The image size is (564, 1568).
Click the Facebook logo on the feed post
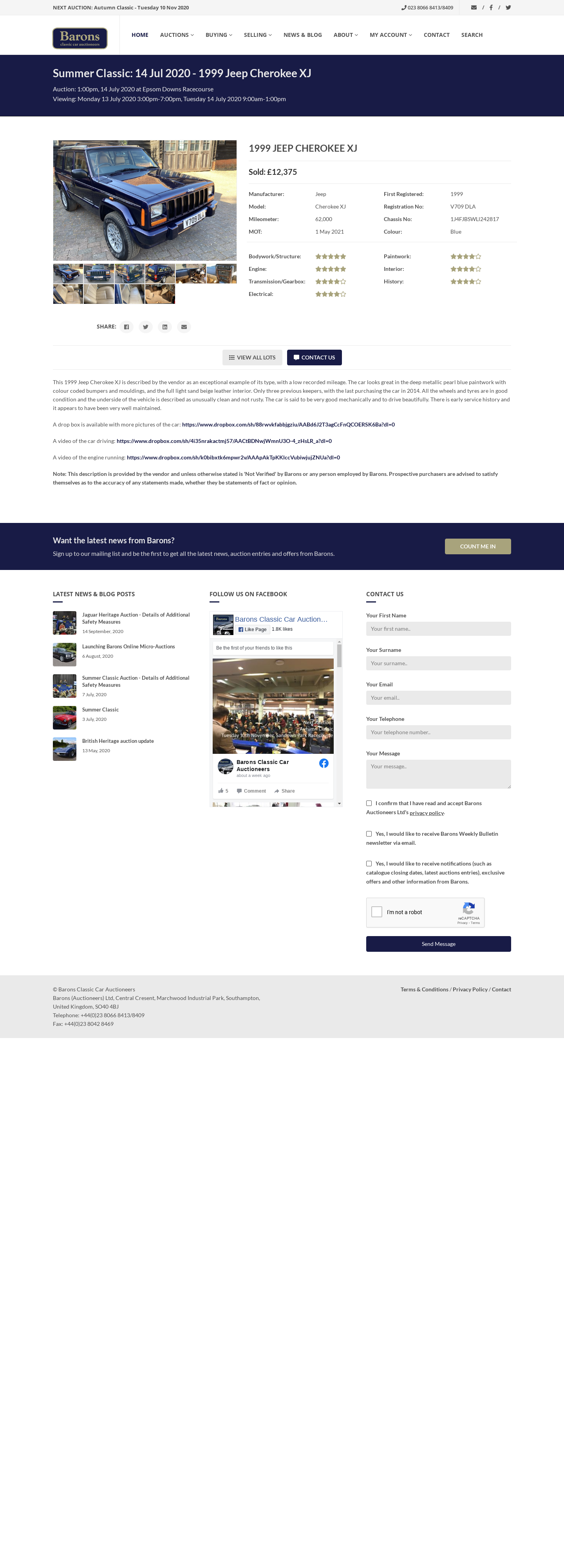(324, 763)
